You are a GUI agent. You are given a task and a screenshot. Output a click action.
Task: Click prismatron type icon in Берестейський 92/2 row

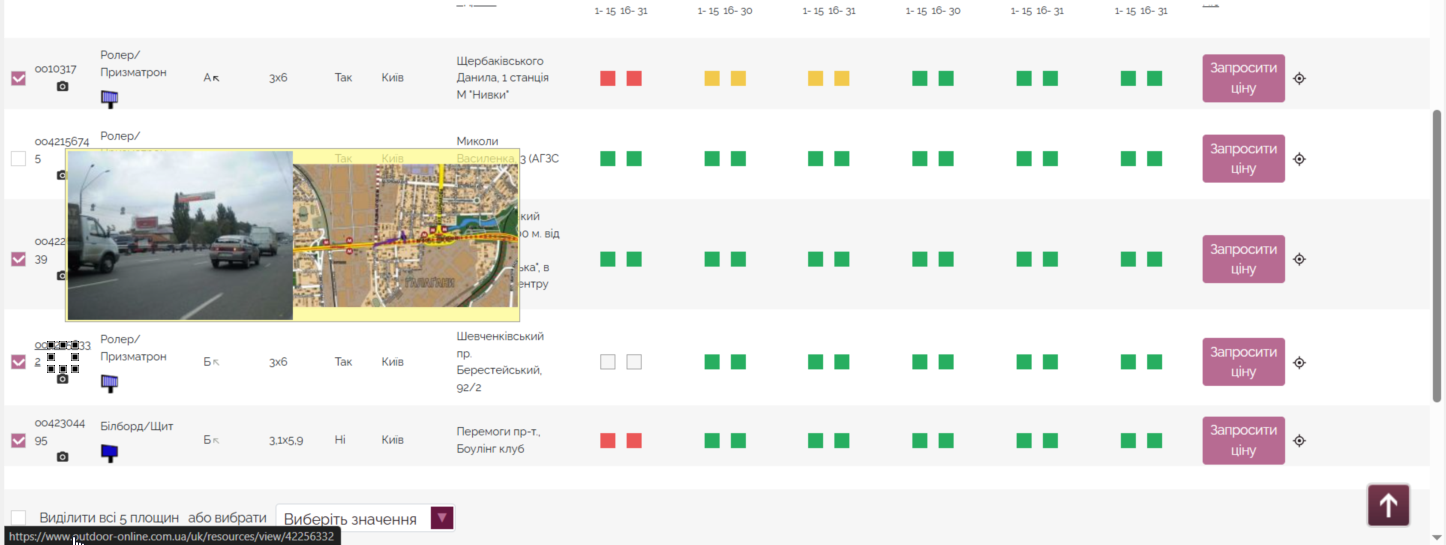point(109,382)
